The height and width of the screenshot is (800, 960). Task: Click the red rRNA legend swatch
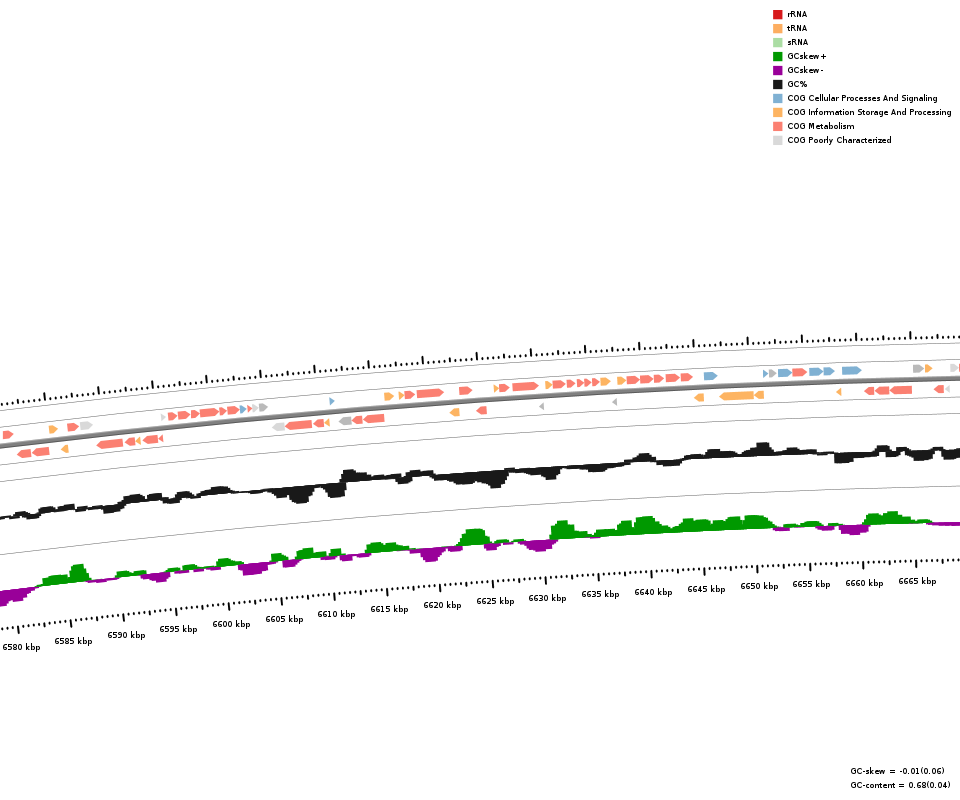click(777, 14)
